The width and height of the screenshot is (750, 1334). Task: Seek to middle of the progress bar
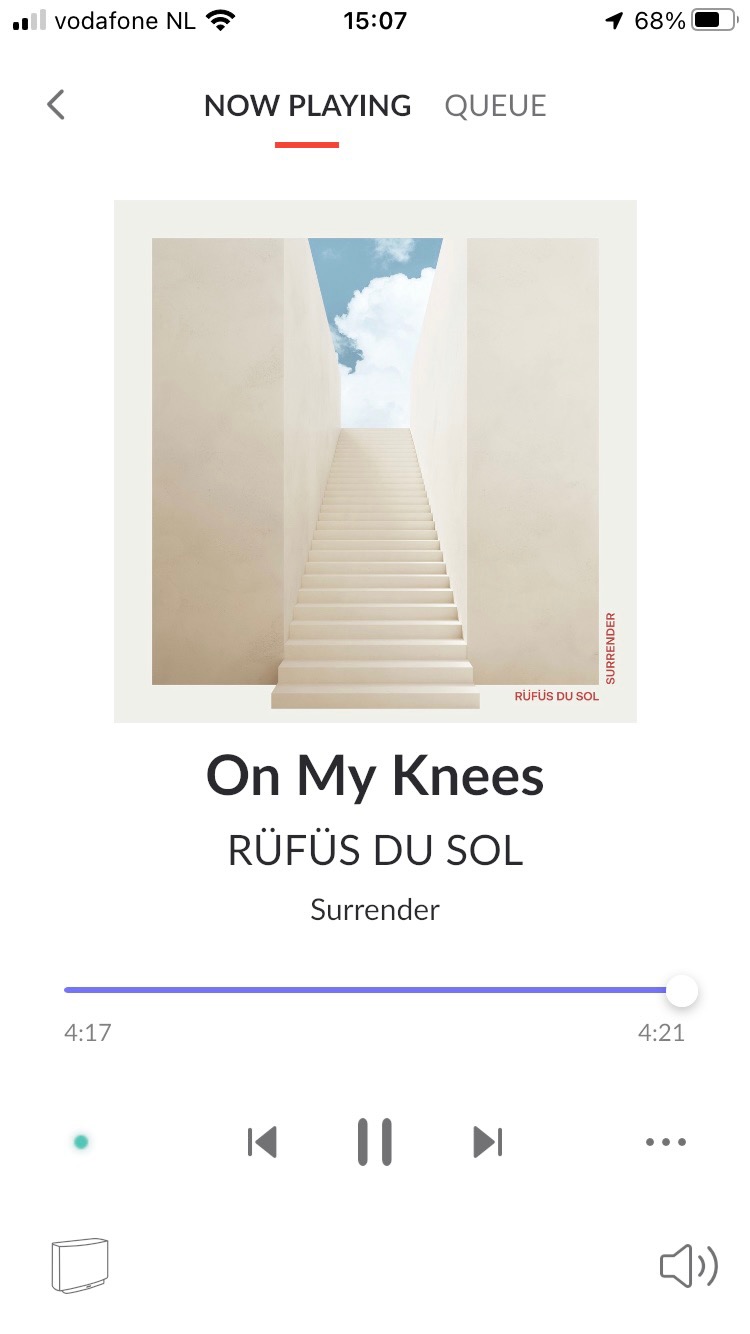pos(373,990)
